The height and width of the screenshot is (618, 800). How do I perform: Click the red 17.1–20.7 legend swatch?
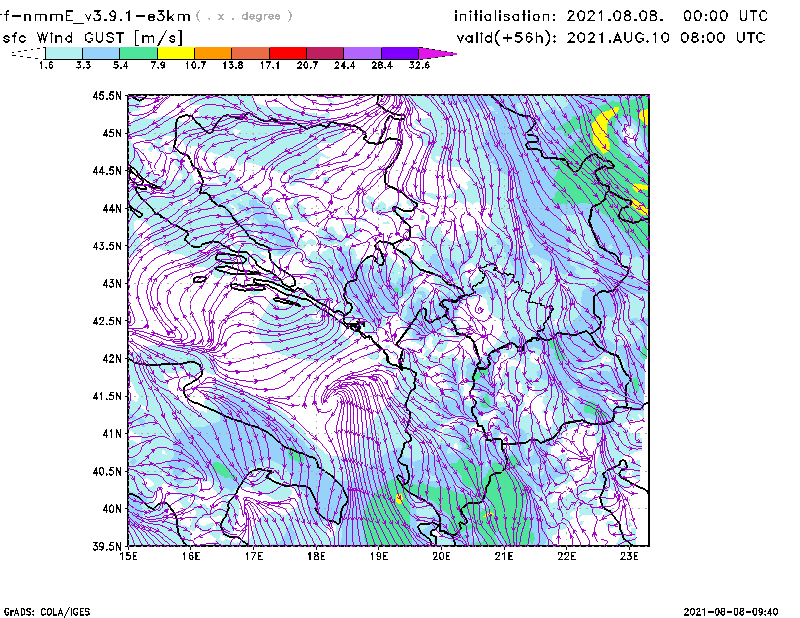coord(288,53)
